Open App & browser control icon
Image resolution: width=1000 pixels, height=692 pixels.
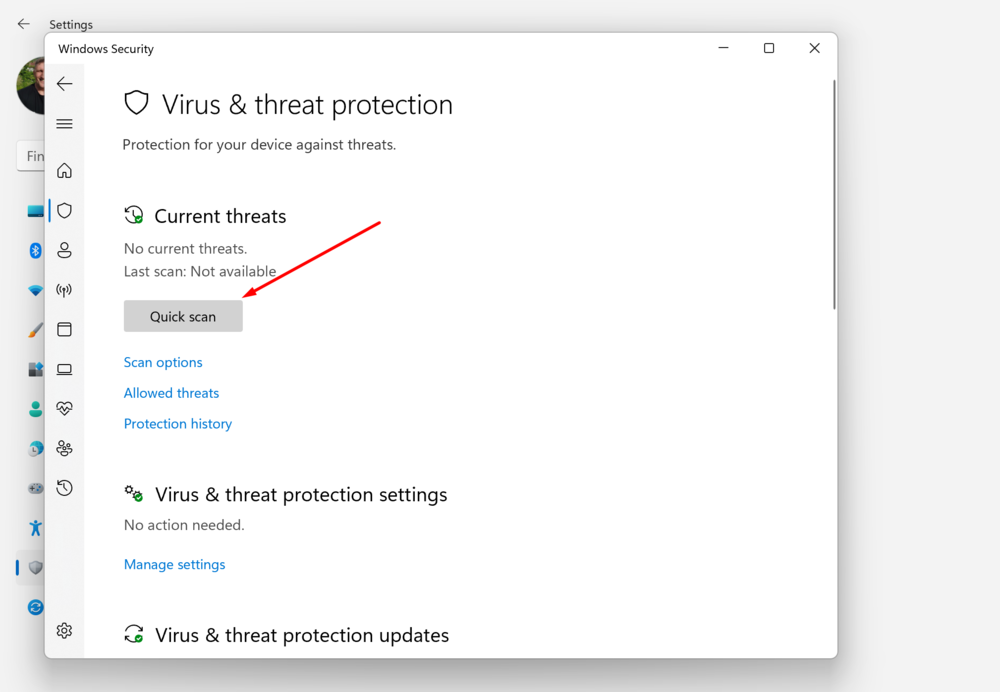pyautogui.click(x=65, y=329)
